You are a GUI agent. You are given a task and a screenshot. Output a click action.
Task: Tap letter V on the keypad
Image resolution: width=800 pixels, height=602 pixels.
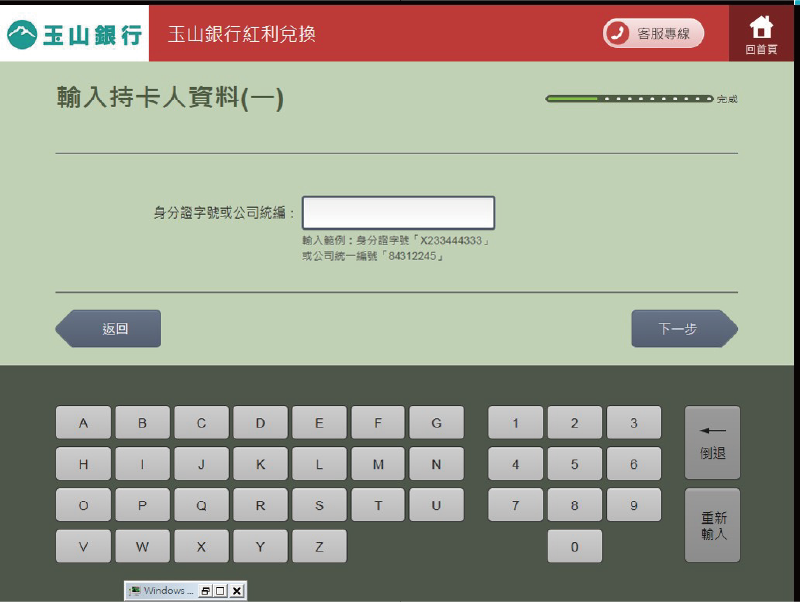point(83,546)
